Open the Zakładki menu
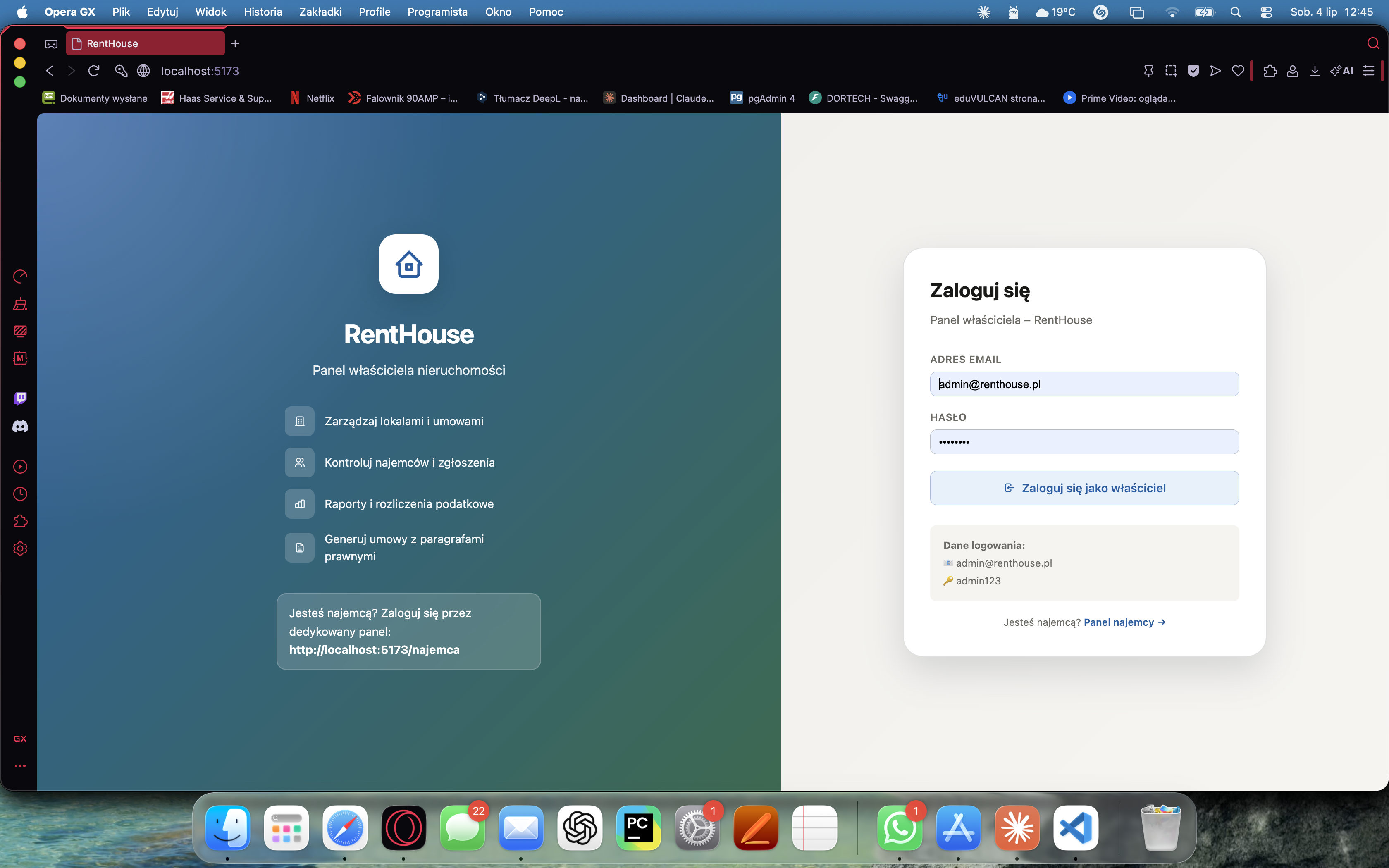Viewport: 1389px width, 868px height. (320, 12)
